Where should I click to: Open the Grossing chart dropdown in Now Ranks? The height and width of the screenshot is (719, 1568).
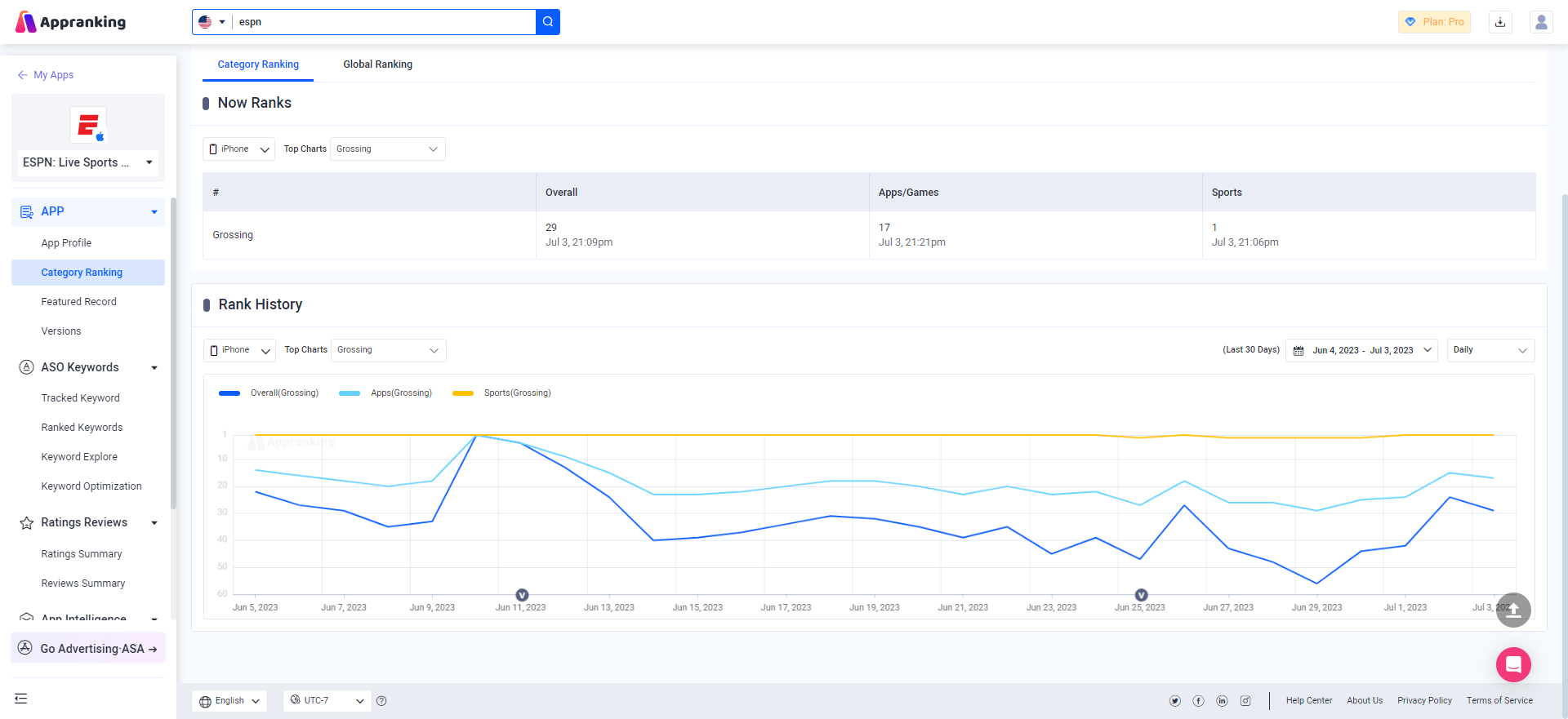[x=388, y=149]
